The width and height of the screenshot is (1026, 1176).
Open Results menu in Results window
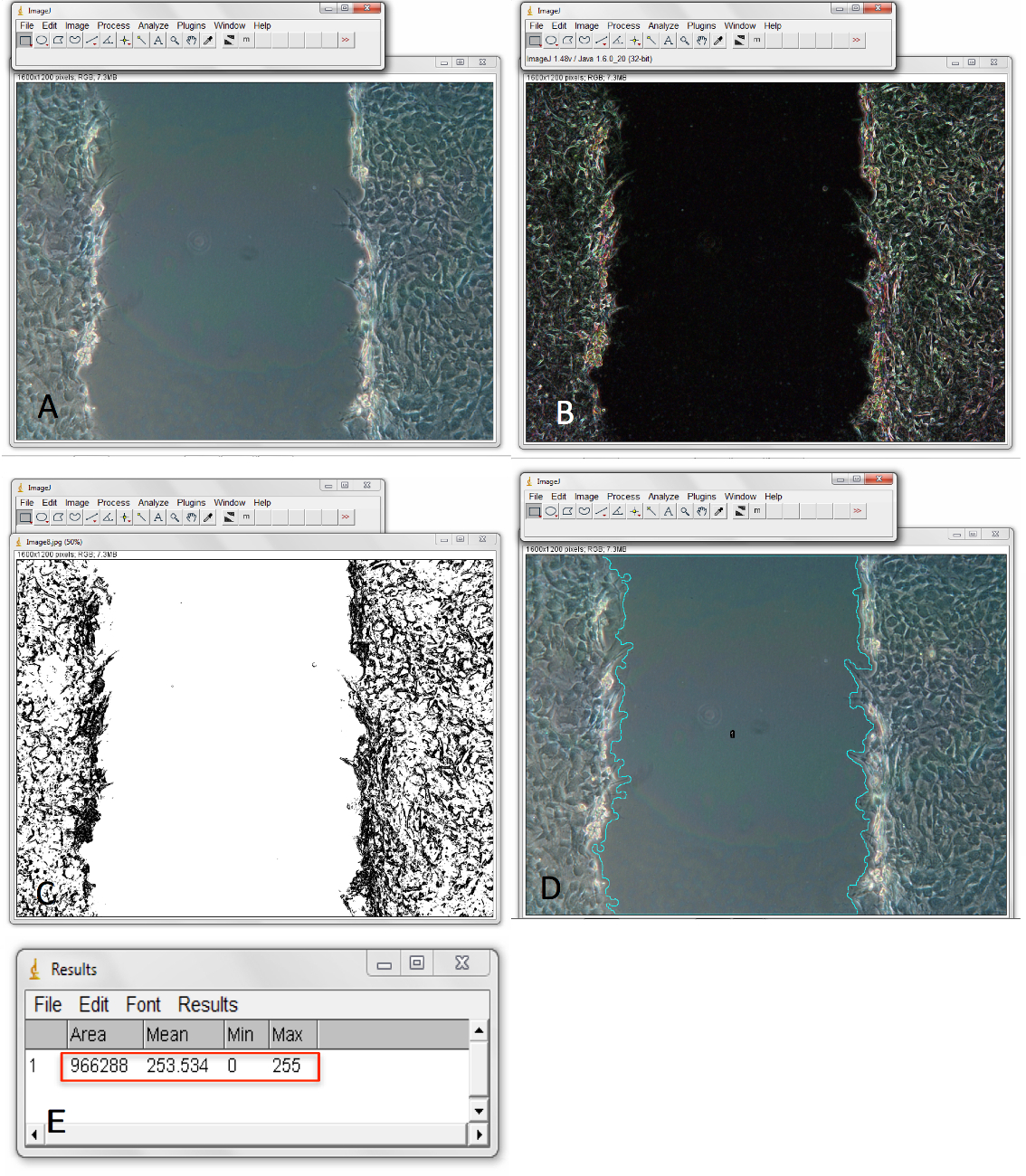coord(208,1005)
